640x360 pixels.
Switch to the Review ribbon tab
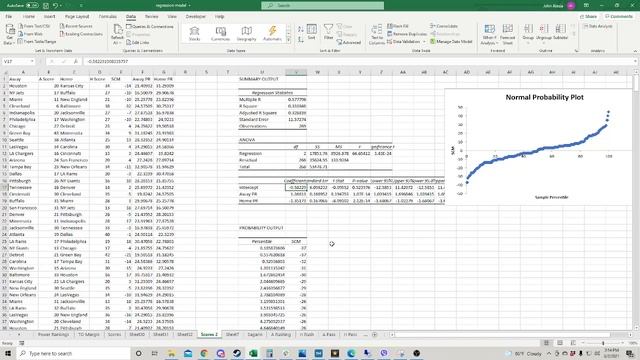pos(151,16)
